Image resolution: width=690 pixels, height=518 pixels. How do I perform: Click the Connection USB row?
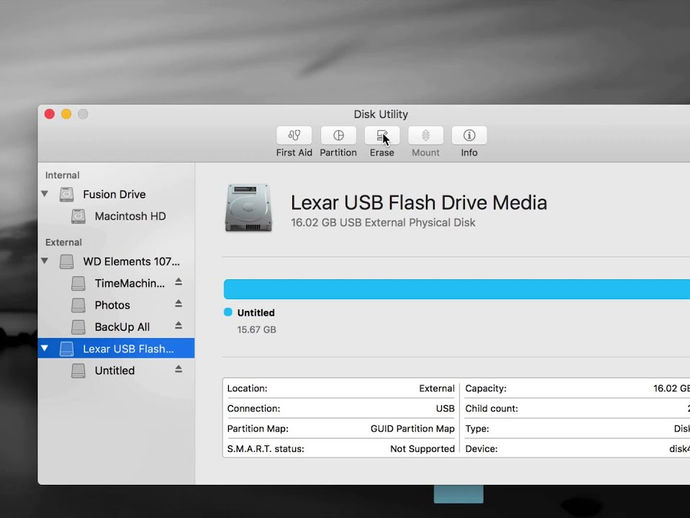point(341,408)
